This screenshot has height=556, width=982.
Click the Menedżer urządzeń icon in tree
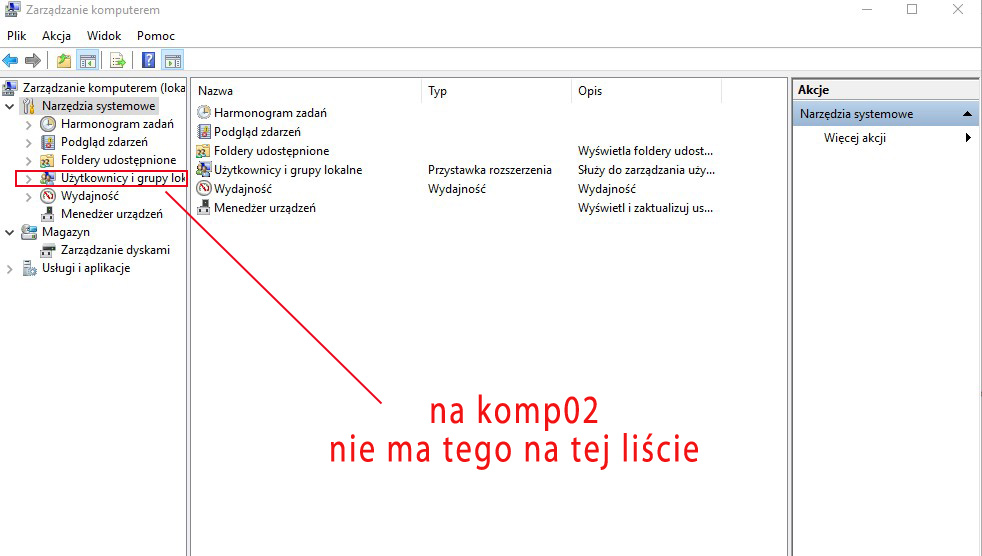point(48,214)
